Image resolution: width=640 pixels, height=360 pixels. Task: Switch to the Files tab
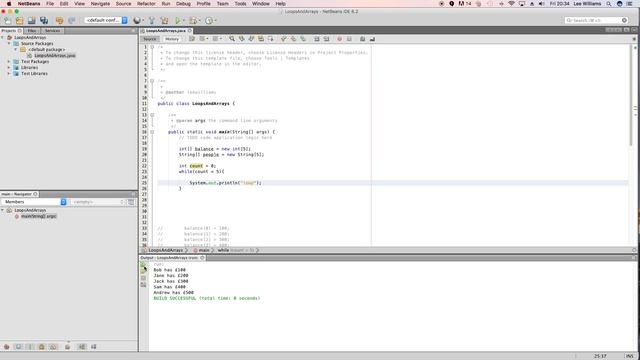(32, 31)
